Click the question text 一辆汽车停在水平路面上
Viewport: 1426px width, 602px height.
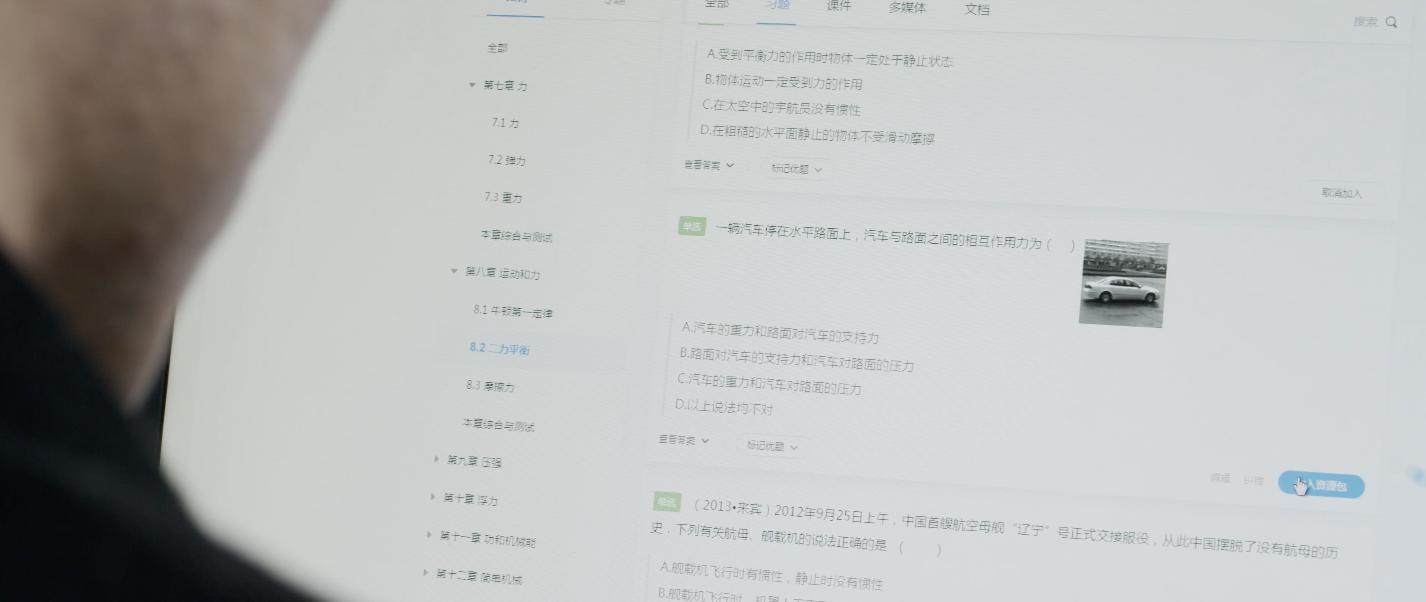(x=895, y=236)
